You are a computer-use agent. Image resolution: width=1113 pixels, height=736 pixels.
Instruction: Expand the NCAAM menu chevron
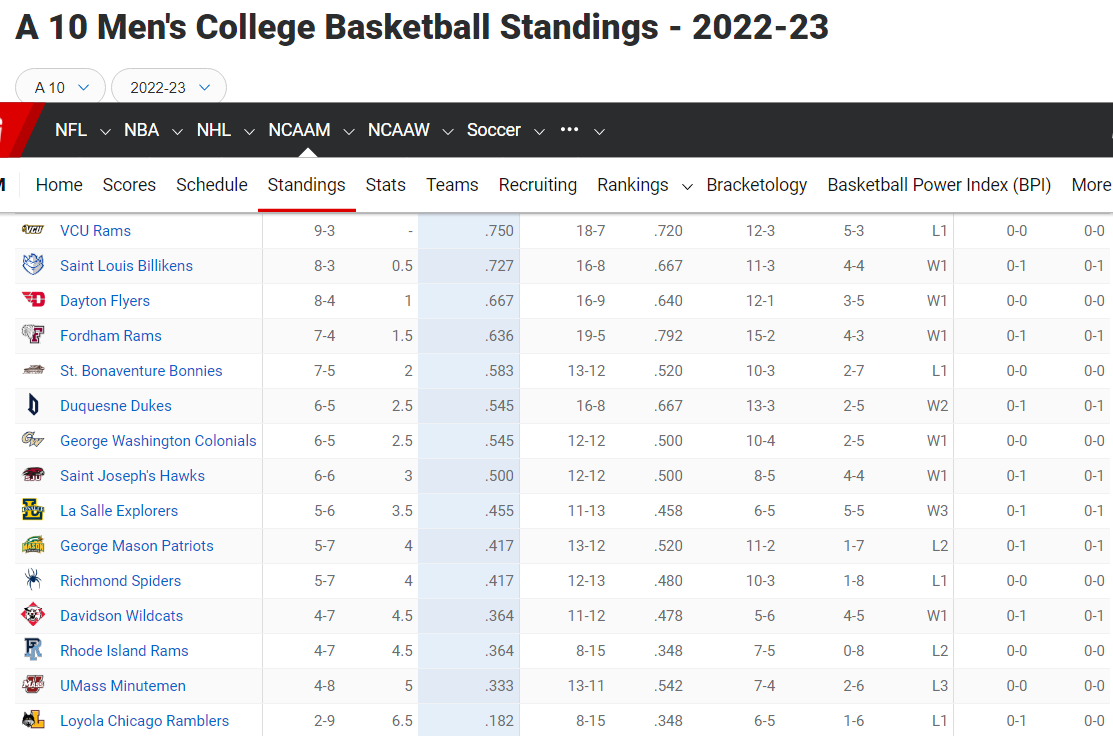click(349, 131)
